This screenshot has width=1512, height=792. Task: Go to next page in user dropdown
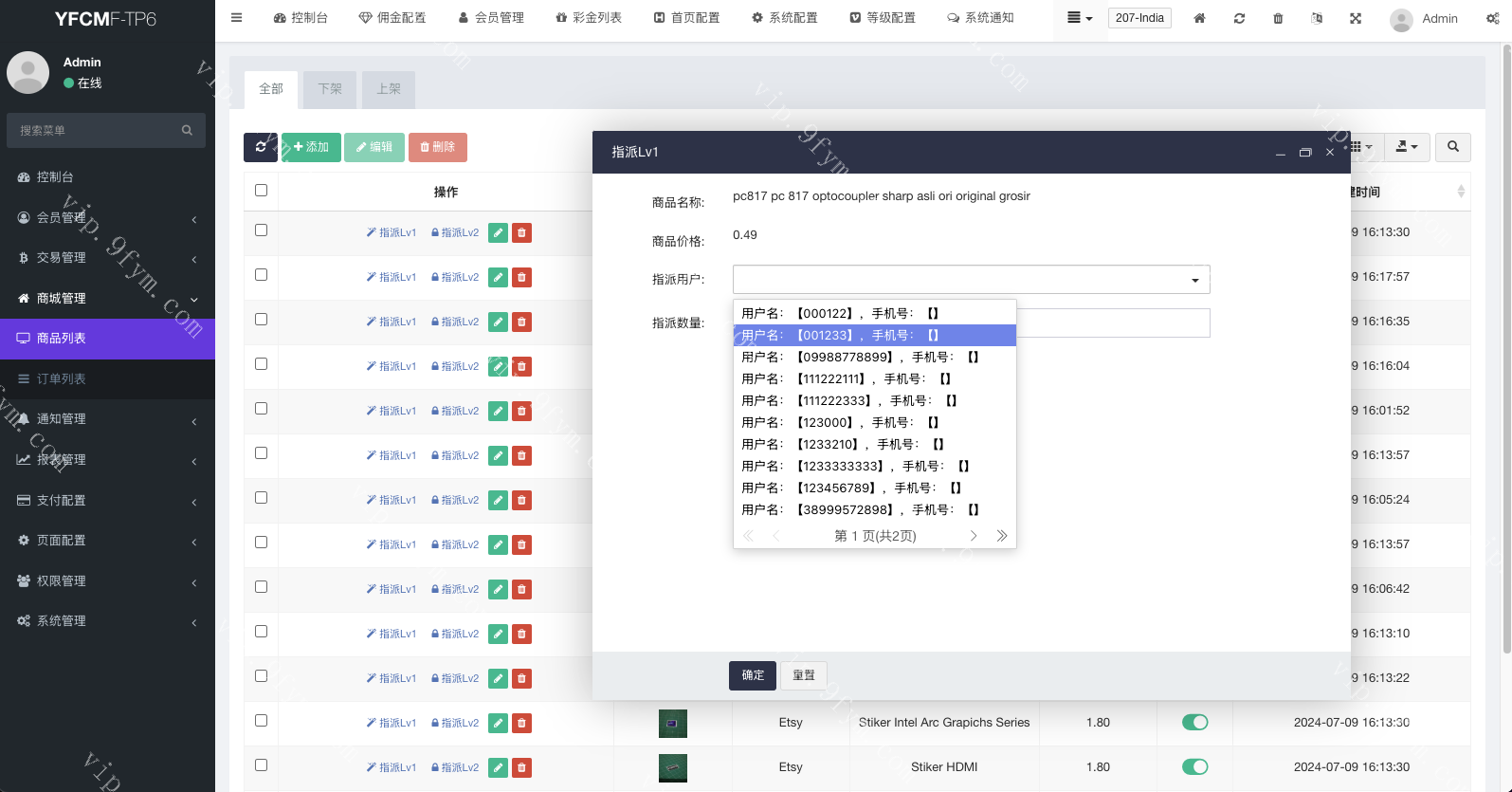(974, 536)
